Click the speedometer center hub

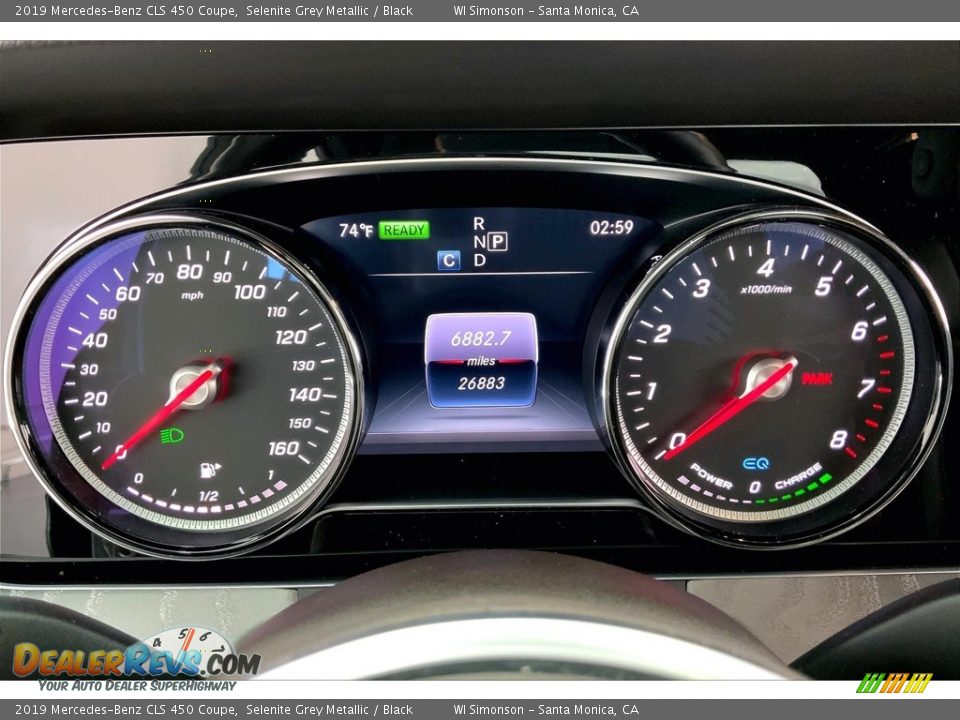(x=195, y=386)
